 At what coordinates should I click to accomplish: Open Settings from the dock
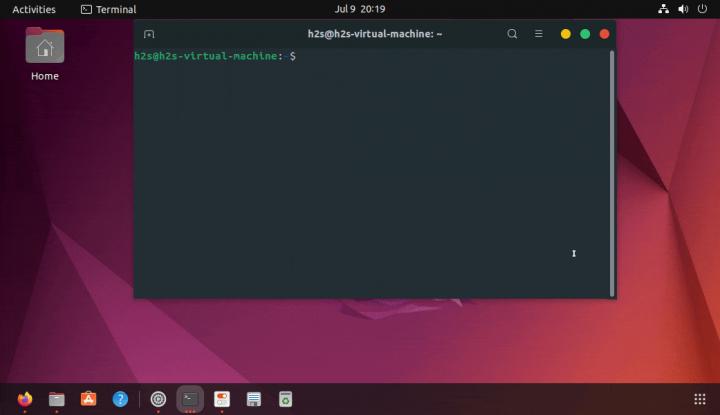[158, 399]
